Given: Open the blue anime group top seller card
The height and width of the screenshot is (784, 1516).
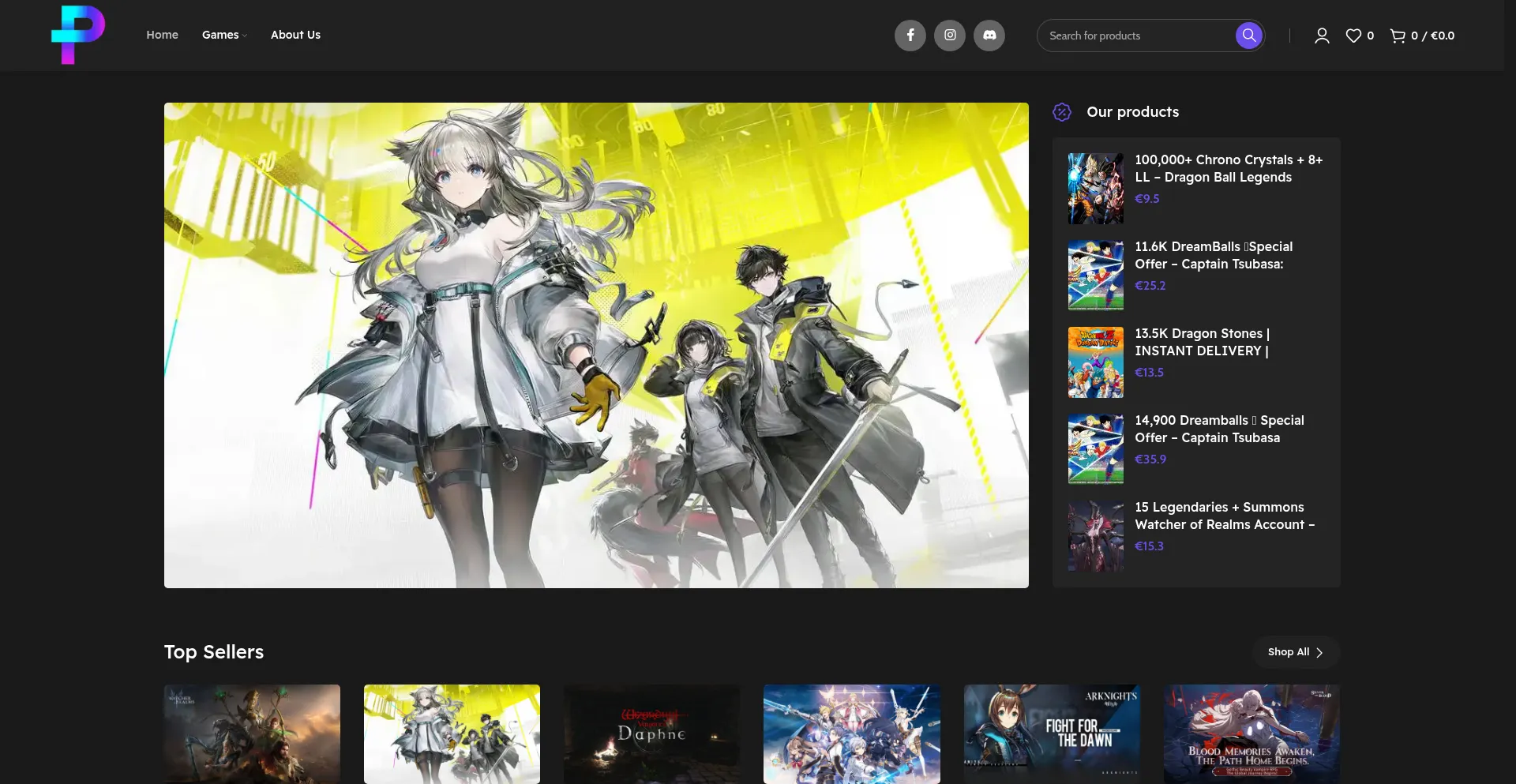Looking at the screenshot, I should (x=852, y=734).
